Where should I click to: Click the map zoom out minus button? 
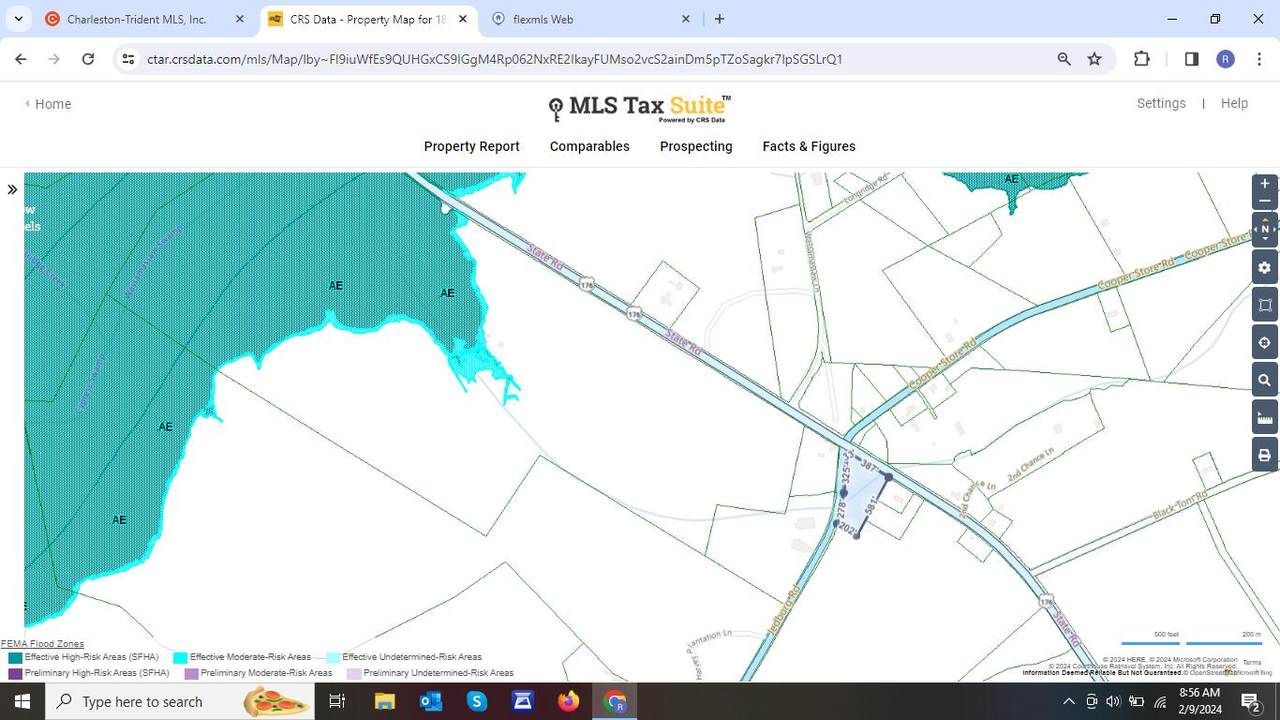click(1265, 201)
